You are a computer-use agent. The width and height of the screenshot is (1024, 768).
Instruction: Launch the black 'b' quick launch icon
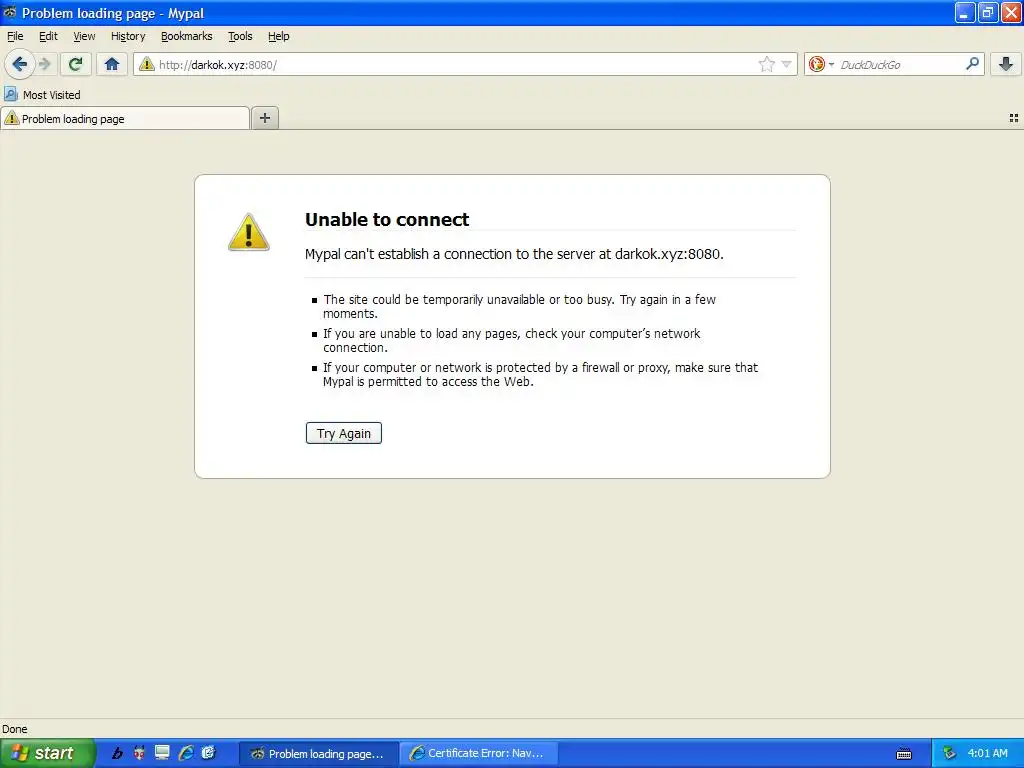coord(118,753)
